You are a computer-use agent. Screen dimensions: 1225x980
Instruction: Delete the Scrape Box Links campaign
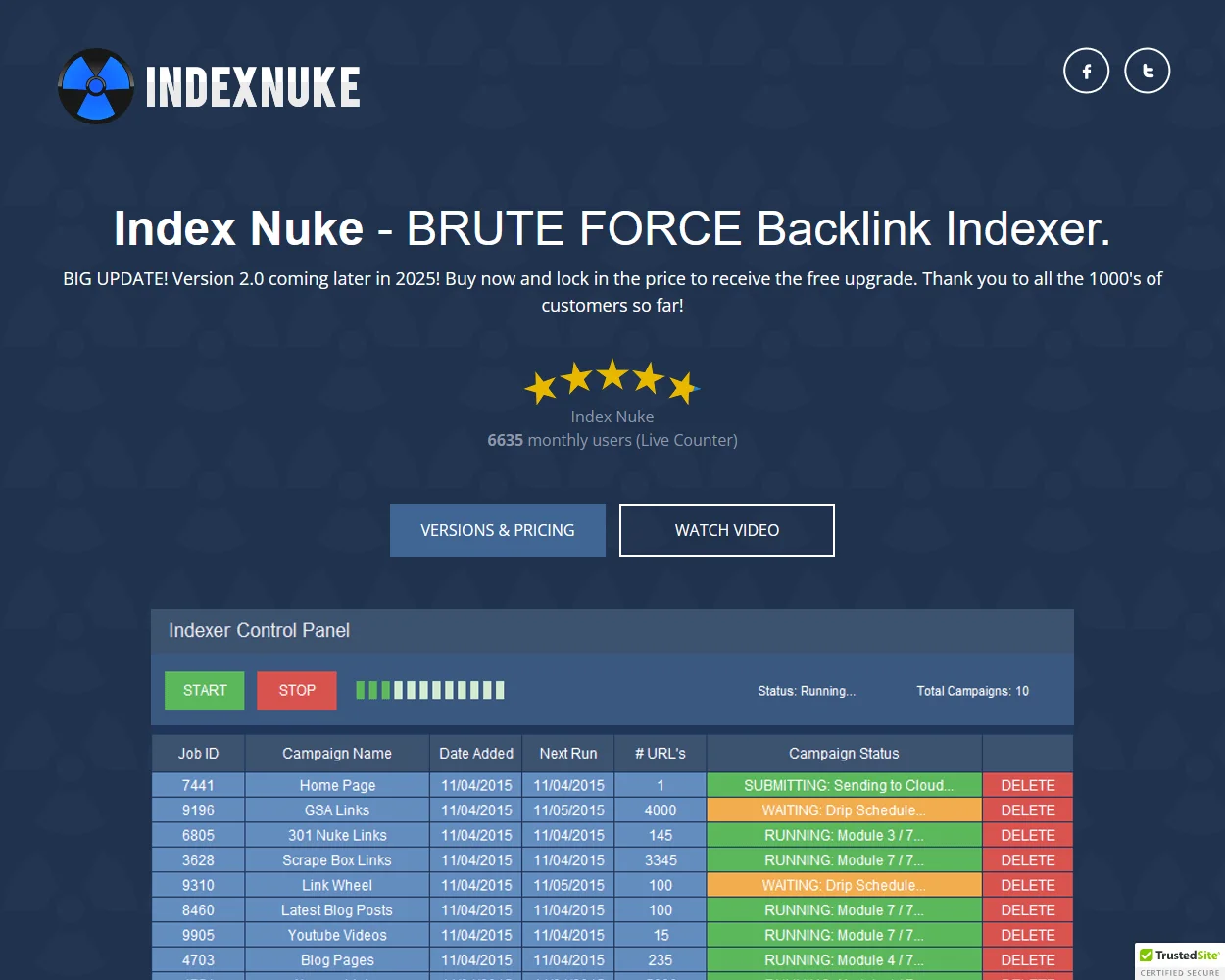(x=1028, y=860)
